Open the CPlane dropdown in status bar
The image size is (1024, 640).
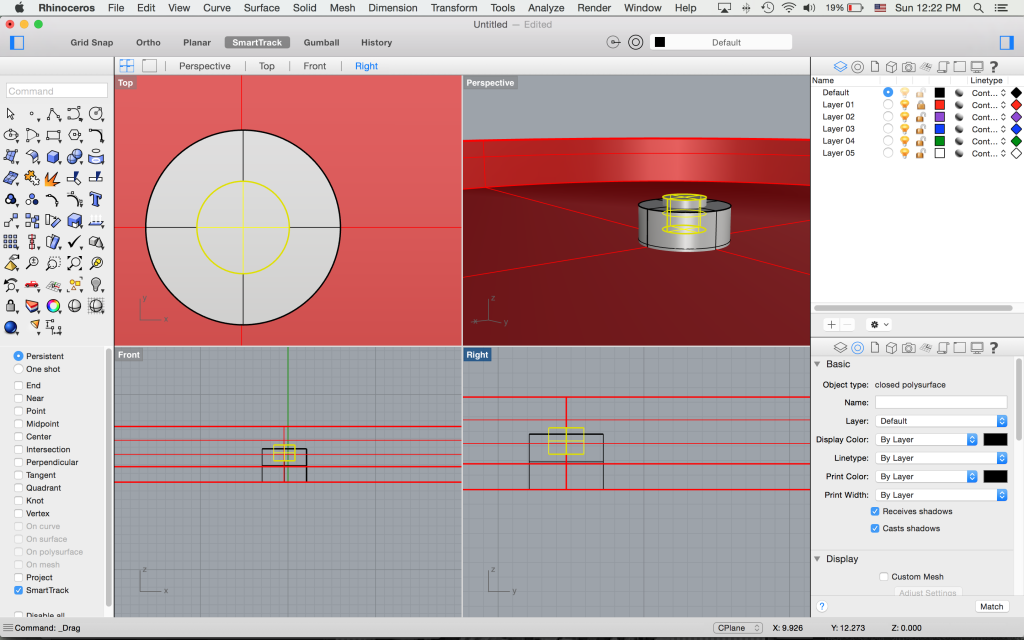tap(738, 628)
